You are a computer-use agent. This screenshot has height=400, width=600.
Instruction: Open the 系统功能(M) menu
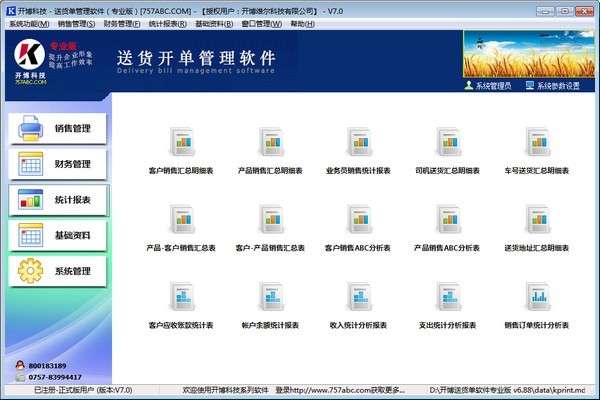point(29,24)
